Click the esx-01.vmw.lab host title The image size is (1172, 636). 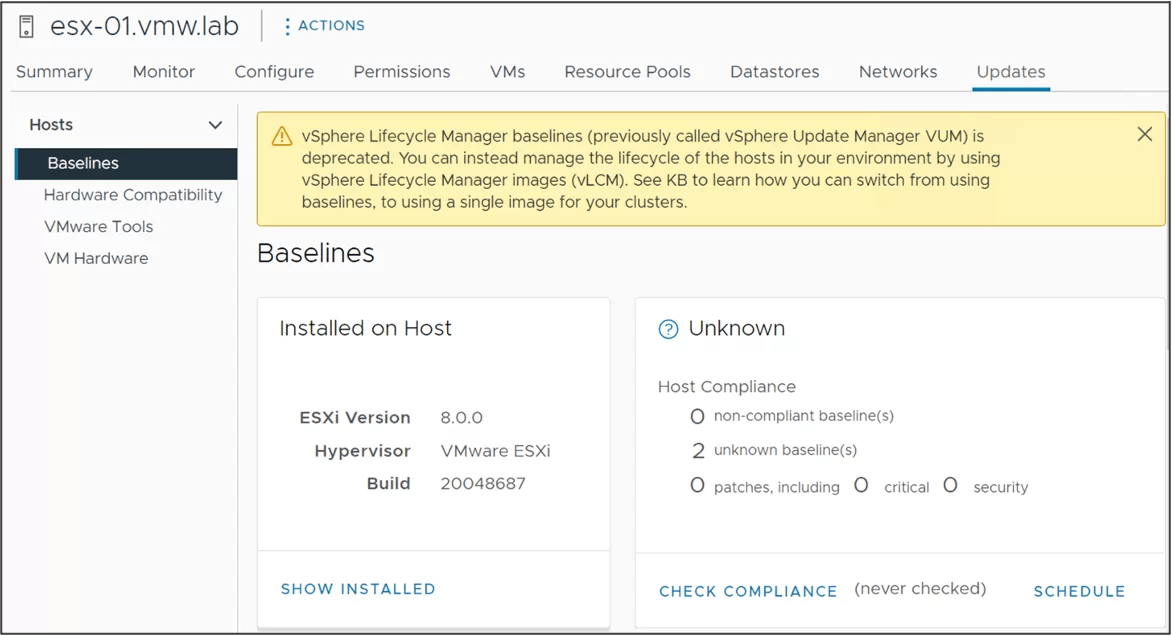[144, 26]
